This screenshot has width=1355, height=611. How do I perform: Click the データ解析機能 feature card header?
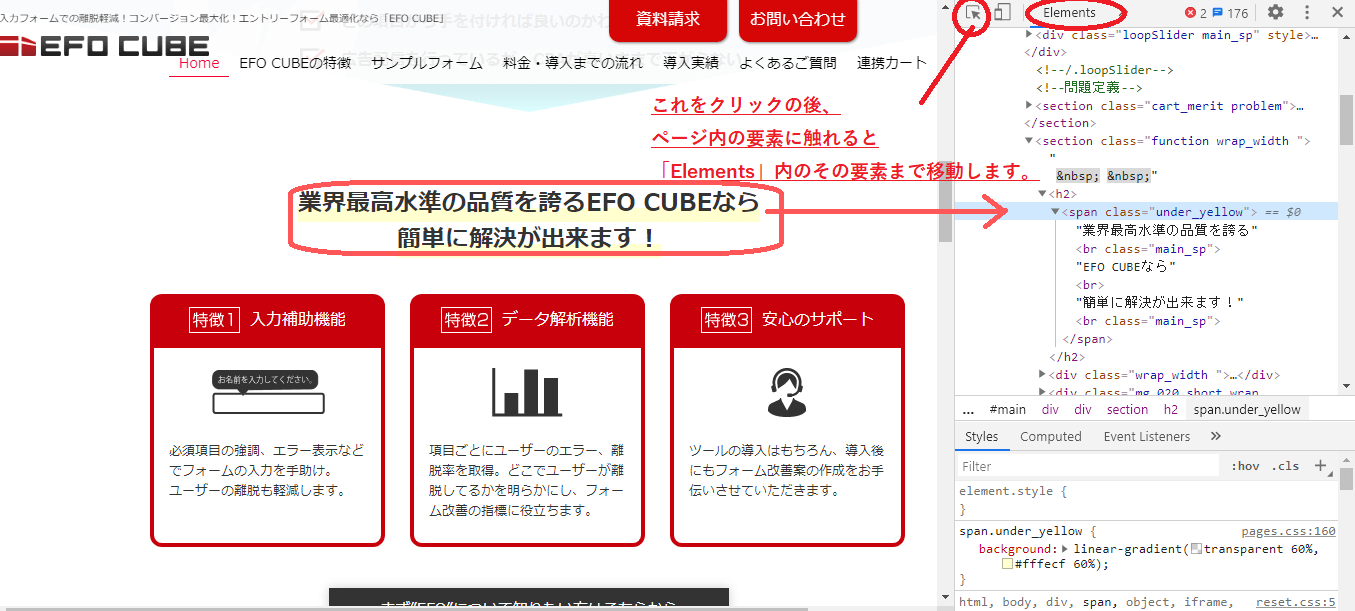(x=527, y=320)
